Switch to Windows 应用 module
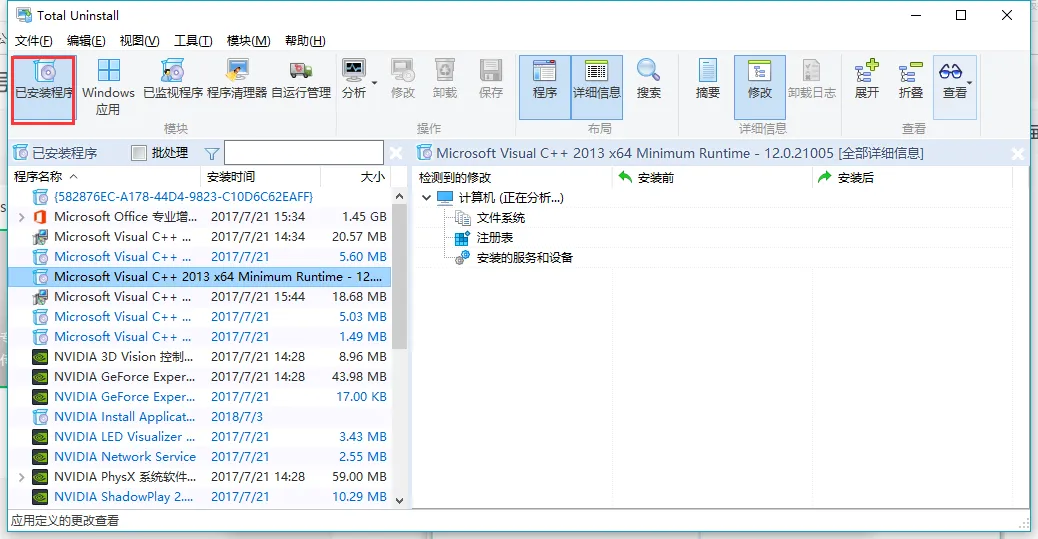Viewport: 1038px width, 539px height. pos(108,87)
